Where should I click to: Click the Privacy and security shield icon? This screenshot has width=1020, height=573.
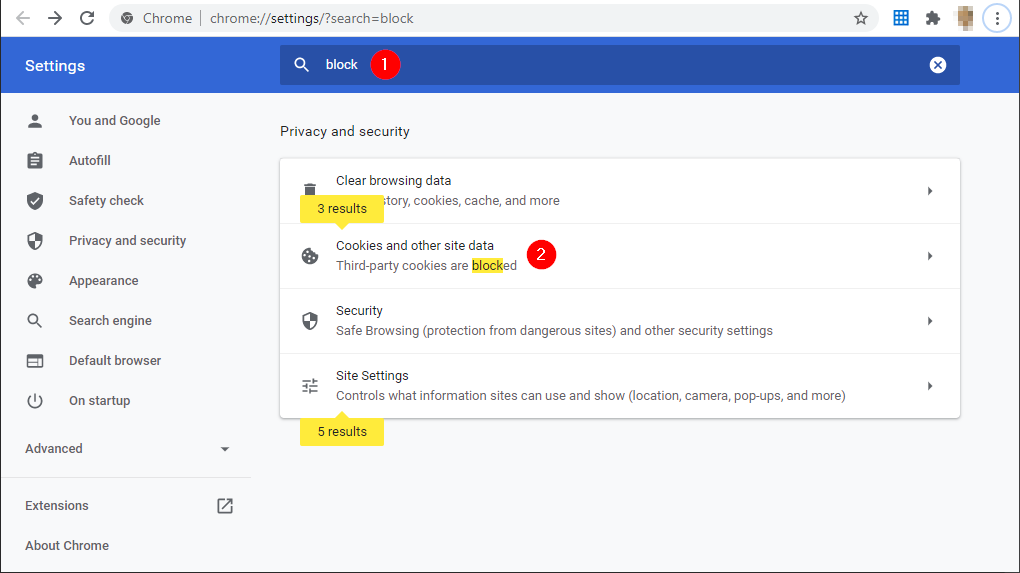(35, 241)
